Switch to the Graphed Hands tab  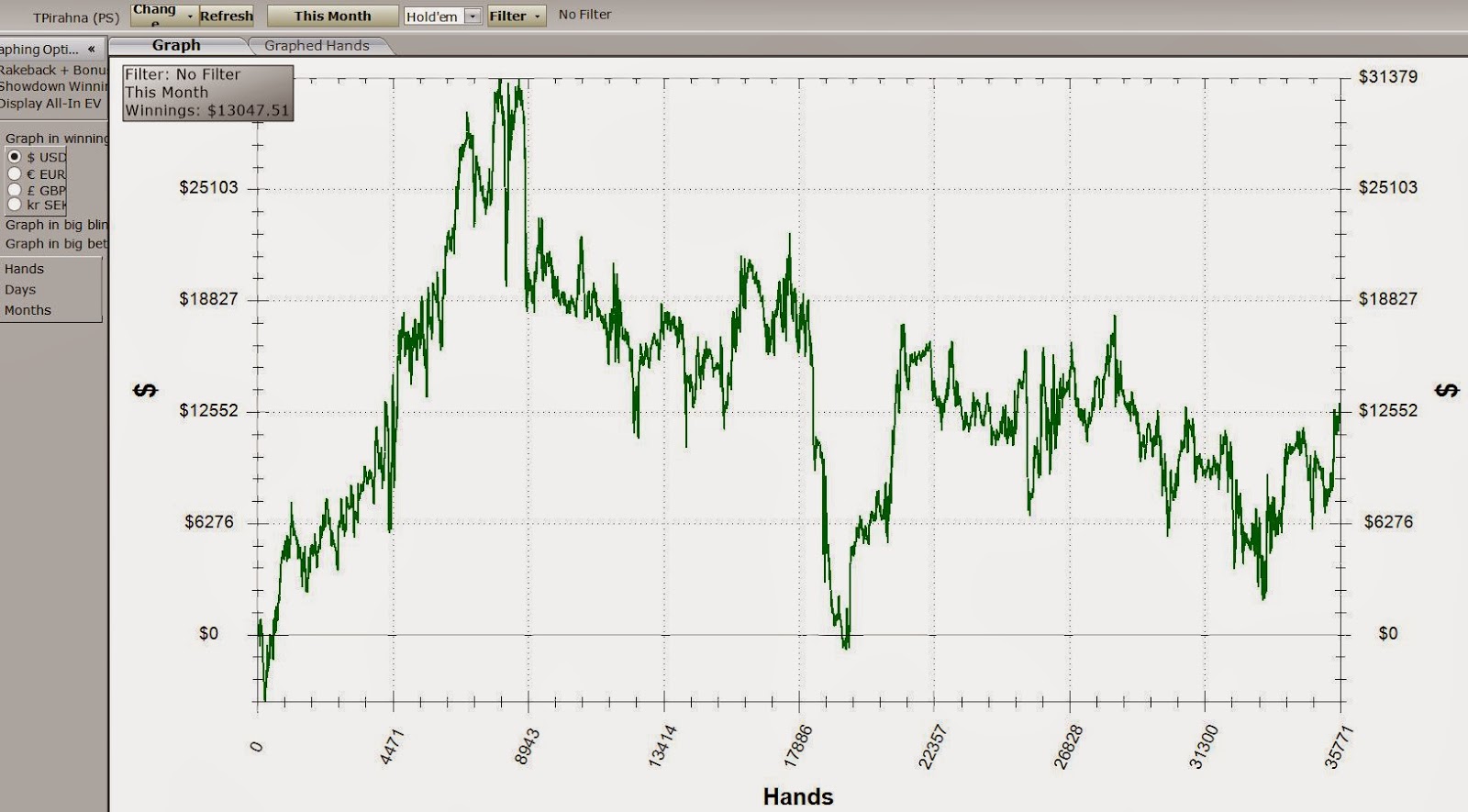pyautogui.click(x=317, y=45)
